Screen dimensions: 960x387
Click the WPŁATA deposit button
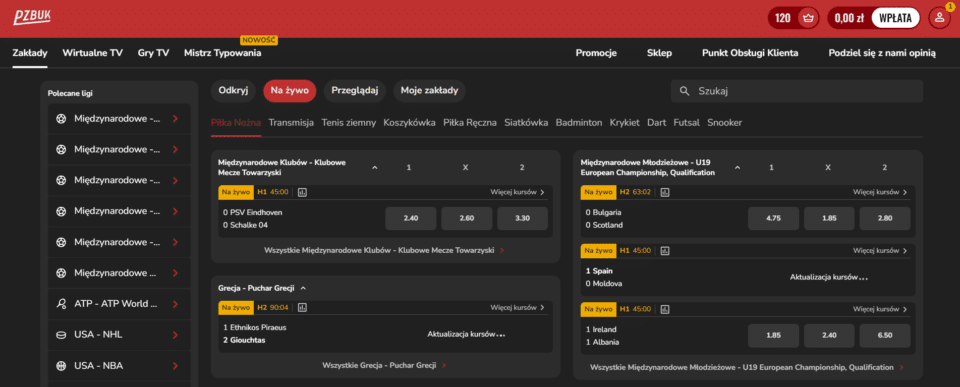(x=896, y=18)
